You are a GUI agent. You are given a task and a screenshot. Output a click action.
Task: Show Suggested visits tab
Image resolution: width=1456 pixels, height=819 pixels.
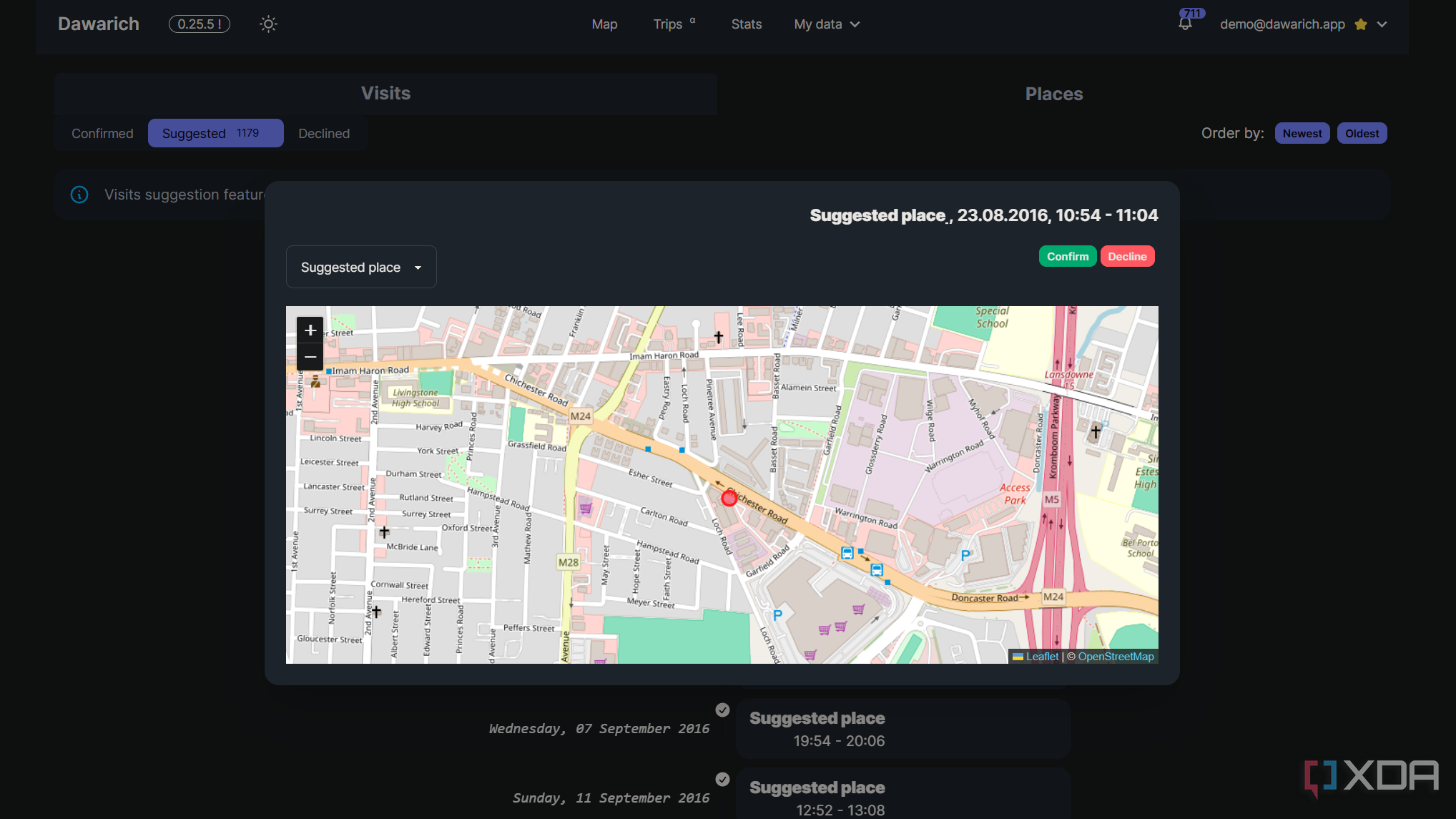(x=215, y=133)
